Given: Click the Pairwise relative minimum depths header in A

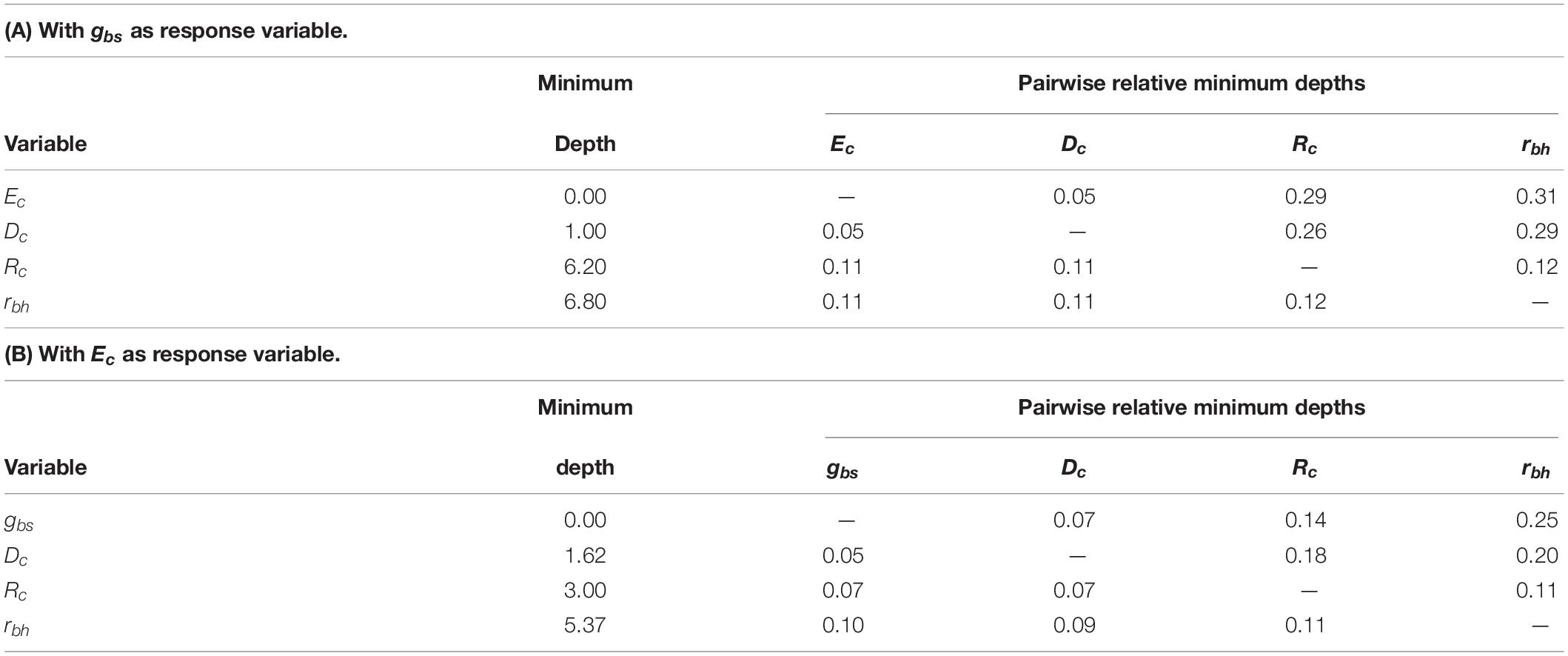Looking at the screenshot, I should (1191, 83).
